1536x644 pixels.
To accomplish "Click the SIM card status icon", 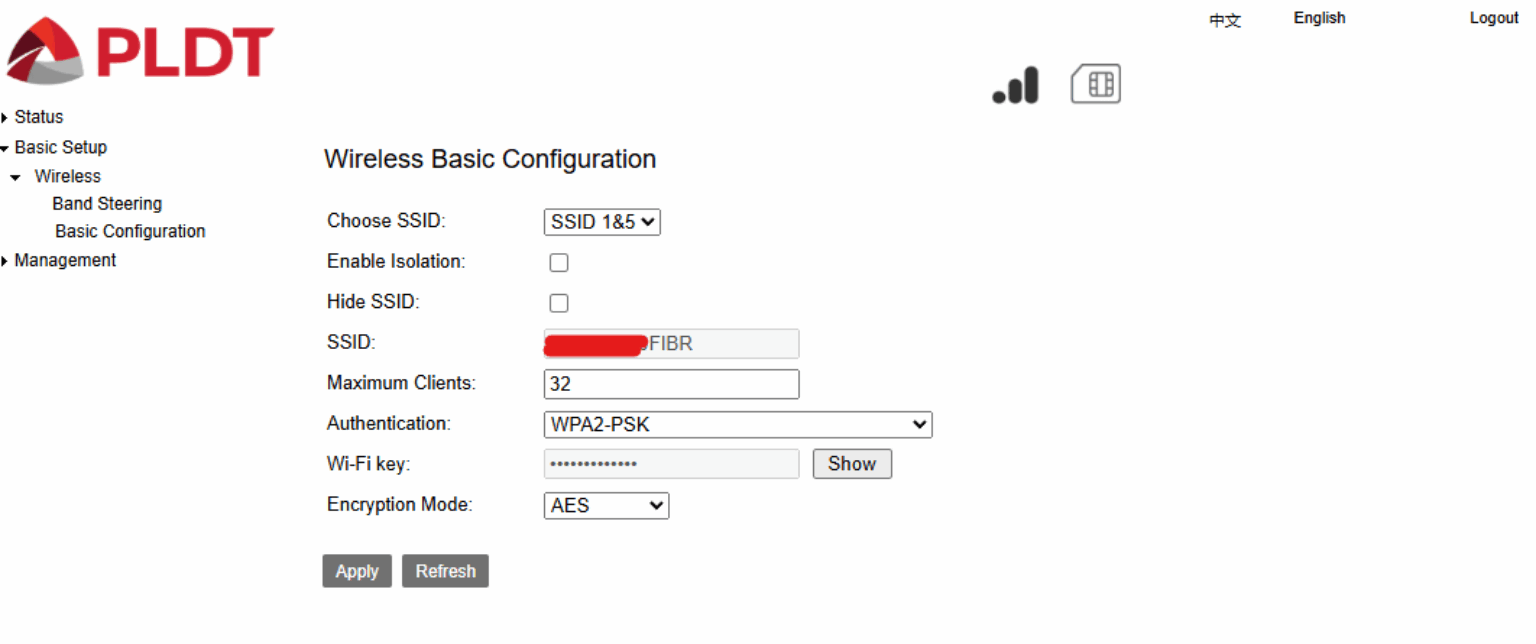I will click(1095, 84).
